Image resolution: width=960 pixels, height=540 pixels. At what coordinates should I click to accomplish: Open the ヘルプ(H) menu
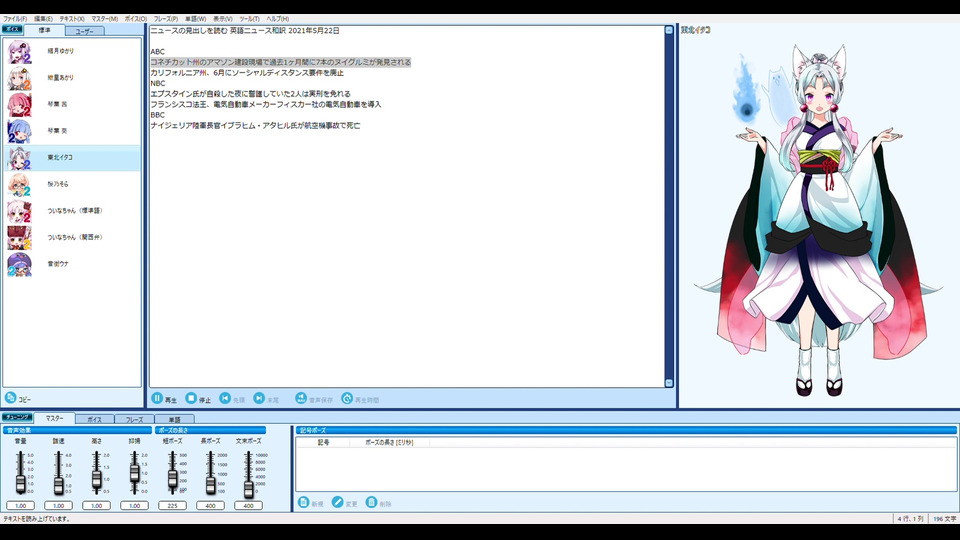[x=277, y=19]
